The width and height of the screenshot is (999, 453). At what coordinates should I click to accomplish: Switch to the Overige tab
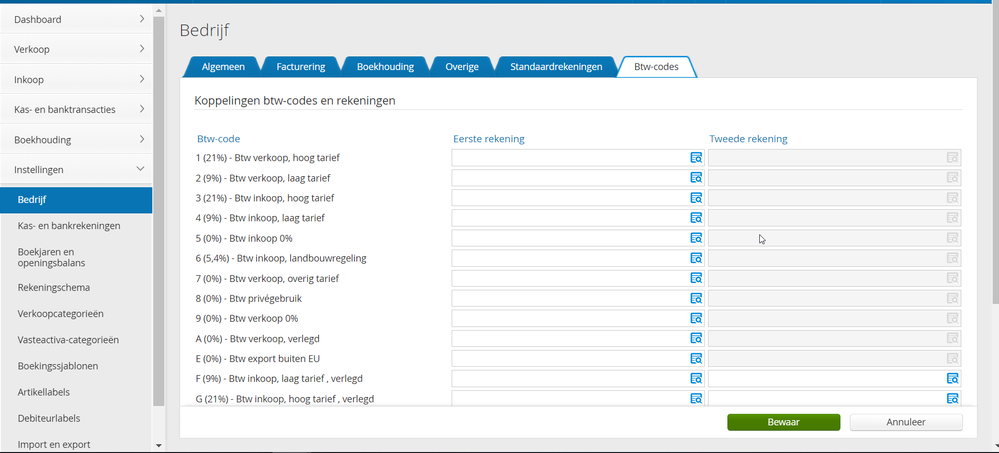tap(462, 66)
